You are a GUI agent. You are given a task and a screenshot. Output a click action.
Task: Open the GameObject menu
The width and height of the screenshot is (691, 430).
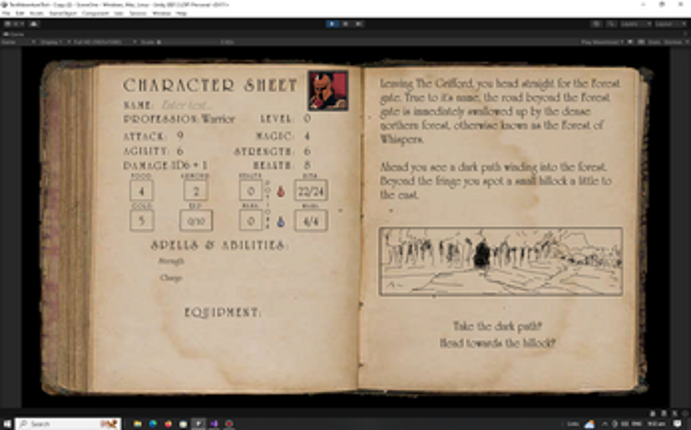(x=63, y=14)
